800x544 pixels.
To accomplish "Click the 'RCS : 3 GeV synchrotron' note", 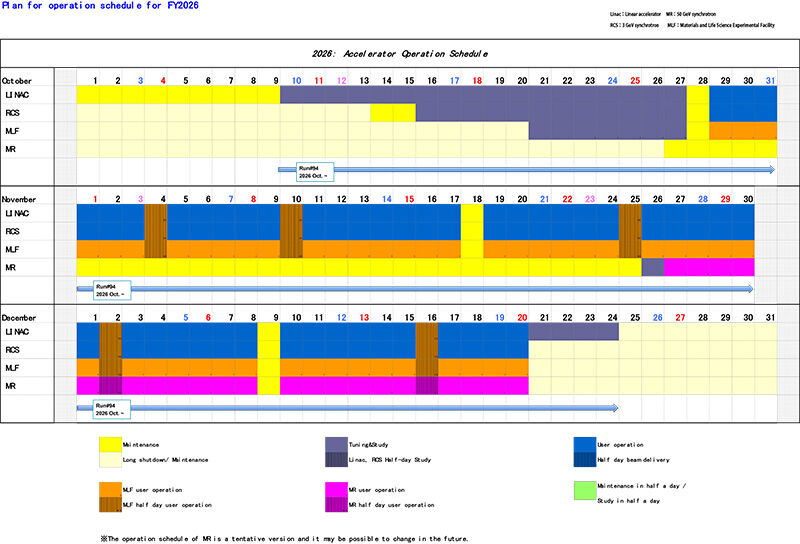I will pos(634,25).
